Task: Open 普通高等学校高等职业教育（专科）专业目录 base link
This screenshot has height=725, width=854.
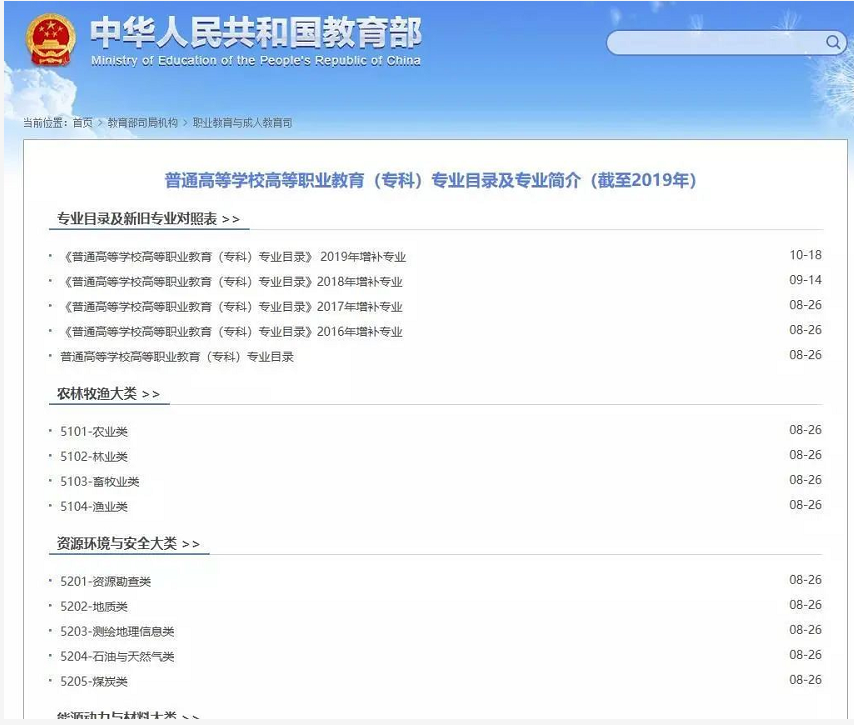Action: (x=177, y=357)
